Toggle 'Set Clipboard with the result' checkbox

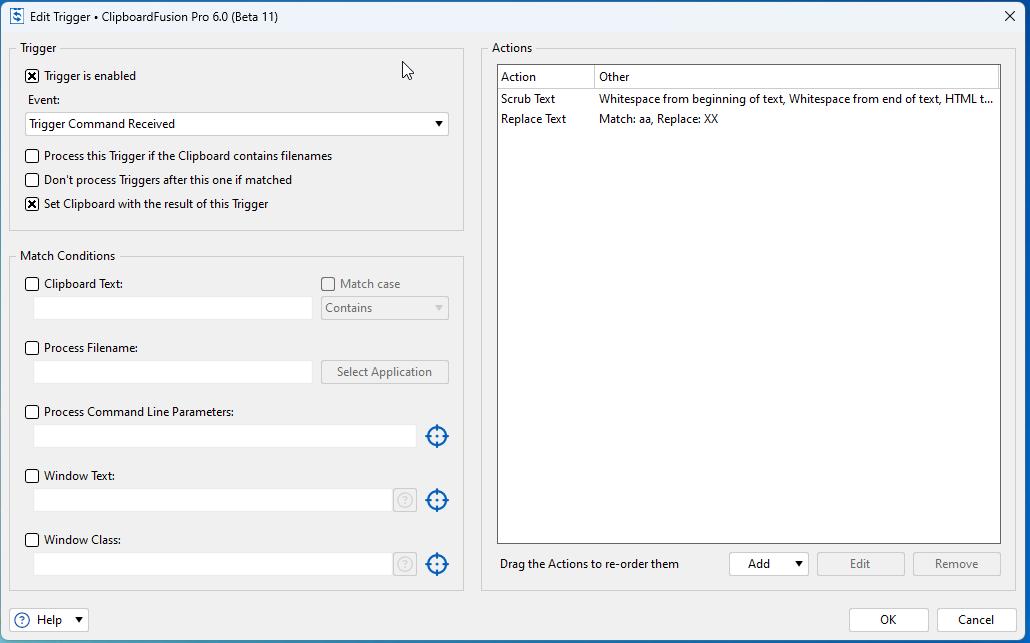(x=33, y=204)
